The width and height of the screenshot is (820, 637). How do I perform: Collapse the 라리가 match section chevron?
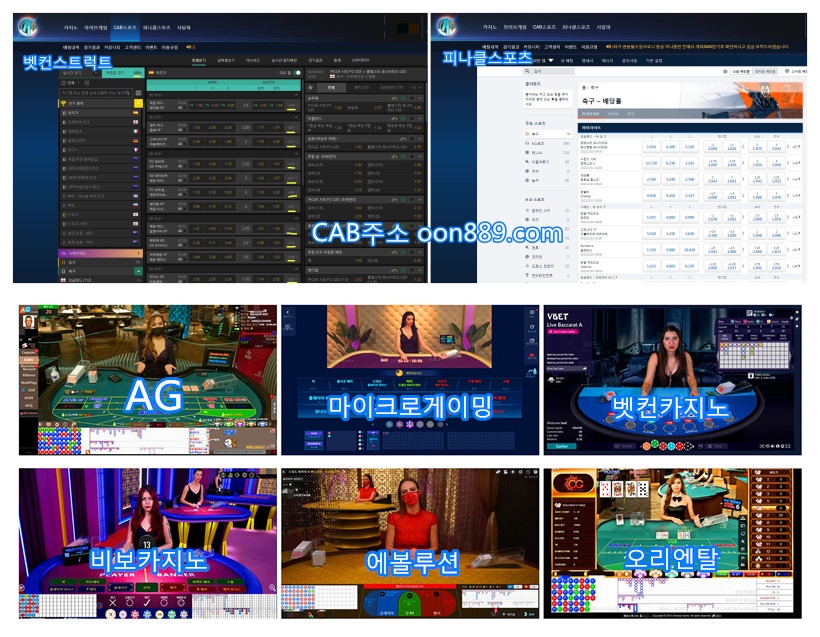[297, 96]
